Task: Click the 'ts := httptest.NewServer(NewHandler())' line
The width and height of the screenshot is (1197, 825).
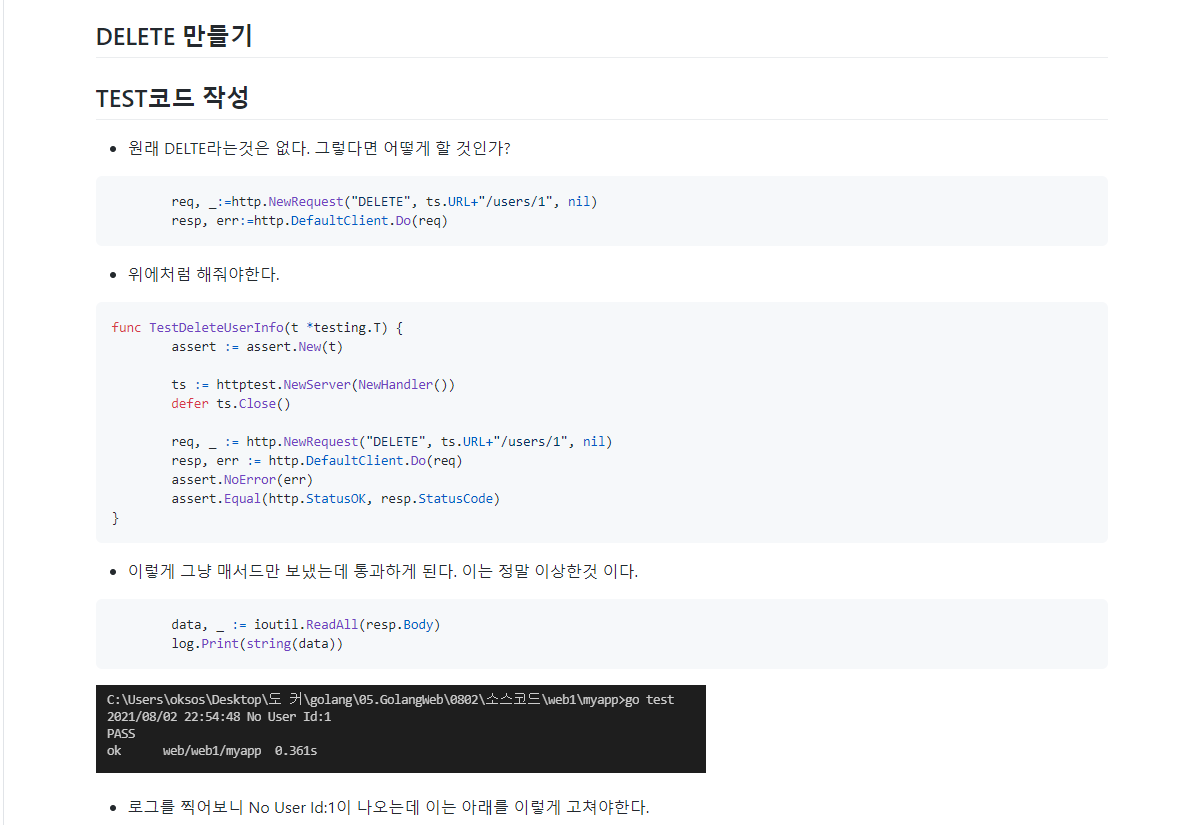Action: click(x=313, y=385)
